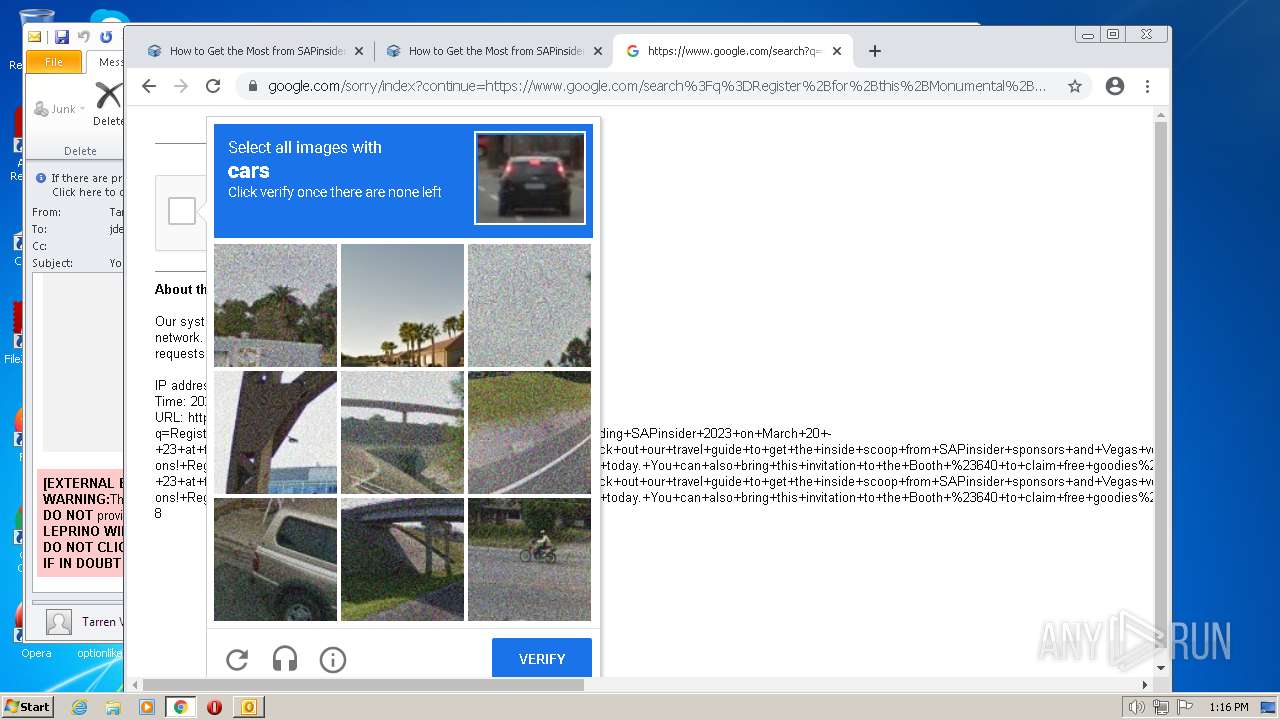Select top-left captcha tile with trees
This screenshot has height=720, width=1280.
275,306
